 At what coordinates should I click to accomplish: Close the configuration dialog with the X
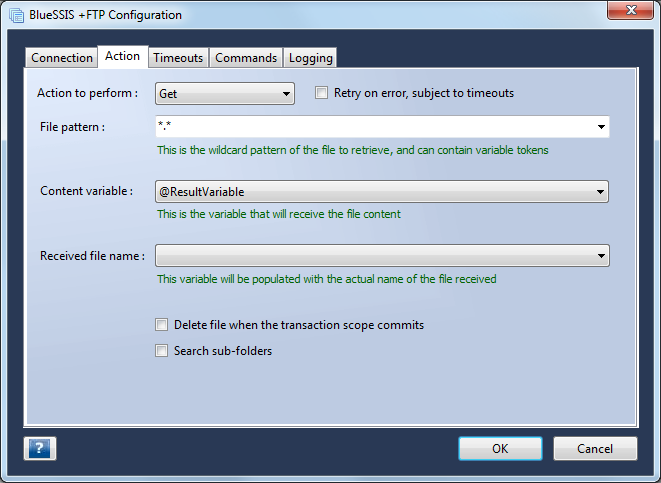pyautogui.click(x=630, y=10)
